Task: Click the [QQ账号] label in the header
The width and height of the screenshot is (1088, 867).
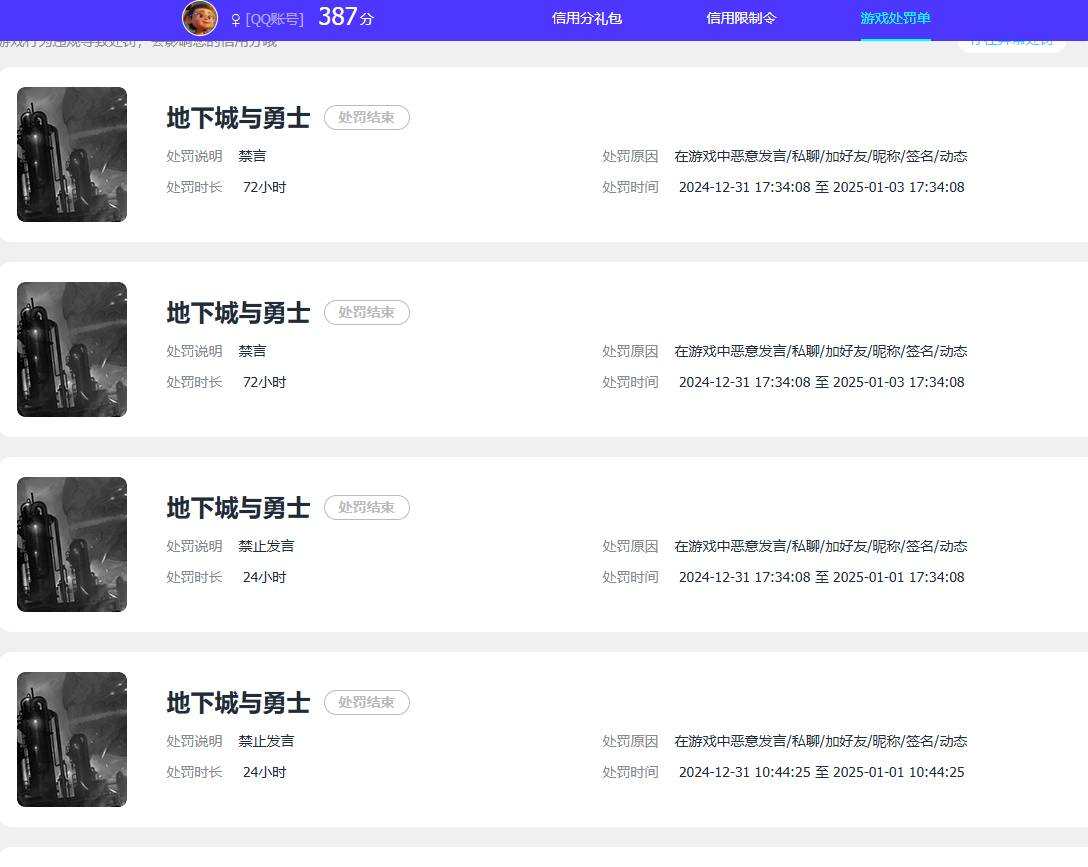Action: click(x=275, y=19)
